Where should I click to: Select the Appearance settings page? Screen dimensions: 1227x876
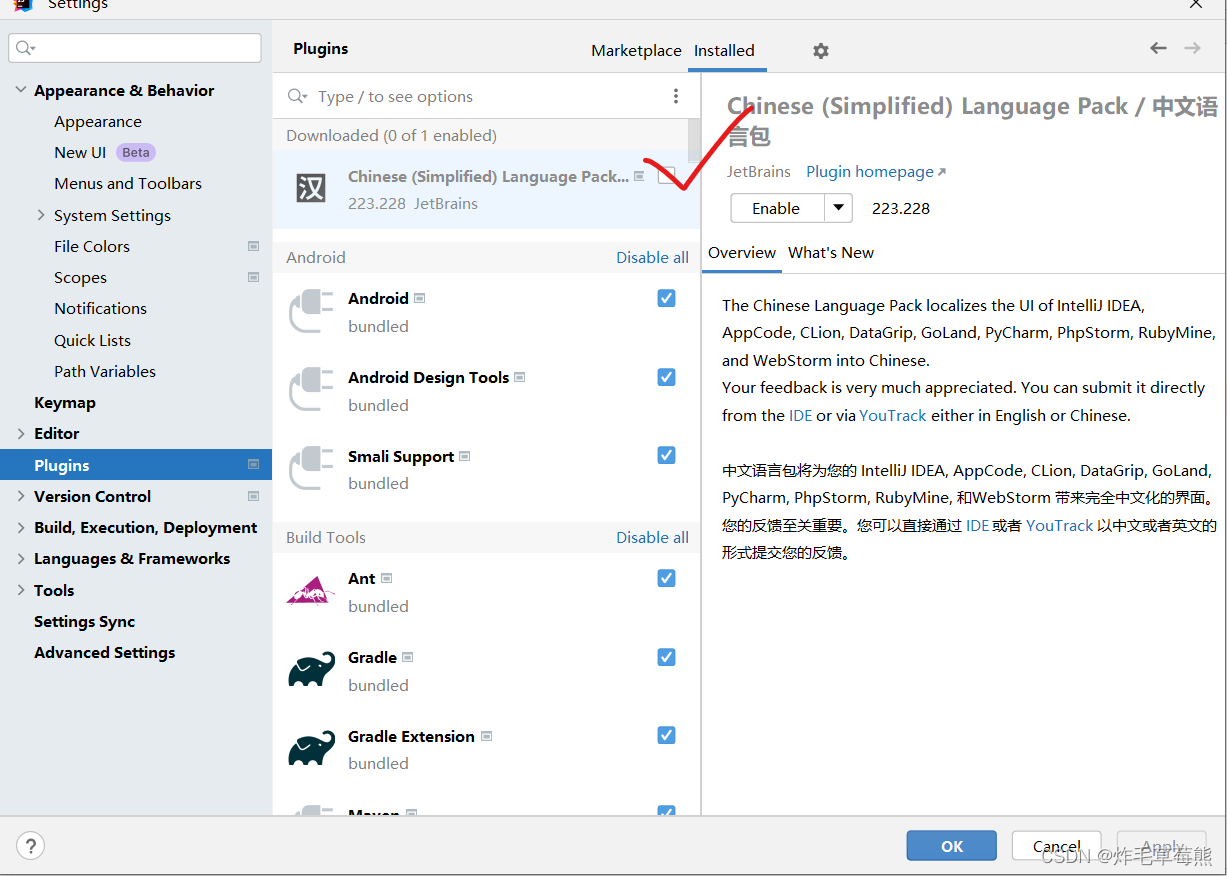pos(98,121)
